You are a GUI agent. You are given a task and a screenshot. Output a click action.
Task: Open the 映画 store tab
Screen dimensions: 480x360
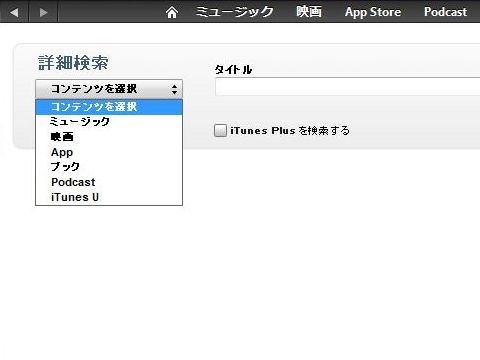coord(309,12)
